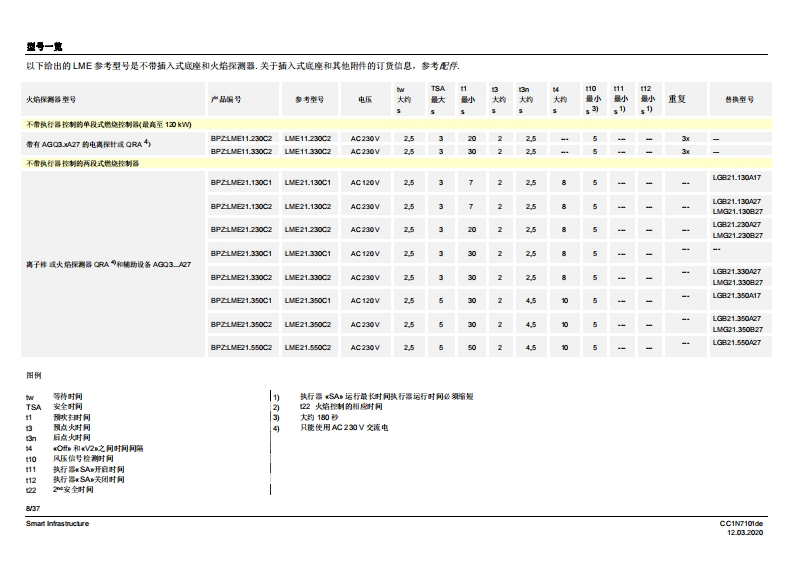Select replacement model LGB21.550A27
Image resolution: width=793 pixels, height=561 pixels.
click(x=736, y=342)
